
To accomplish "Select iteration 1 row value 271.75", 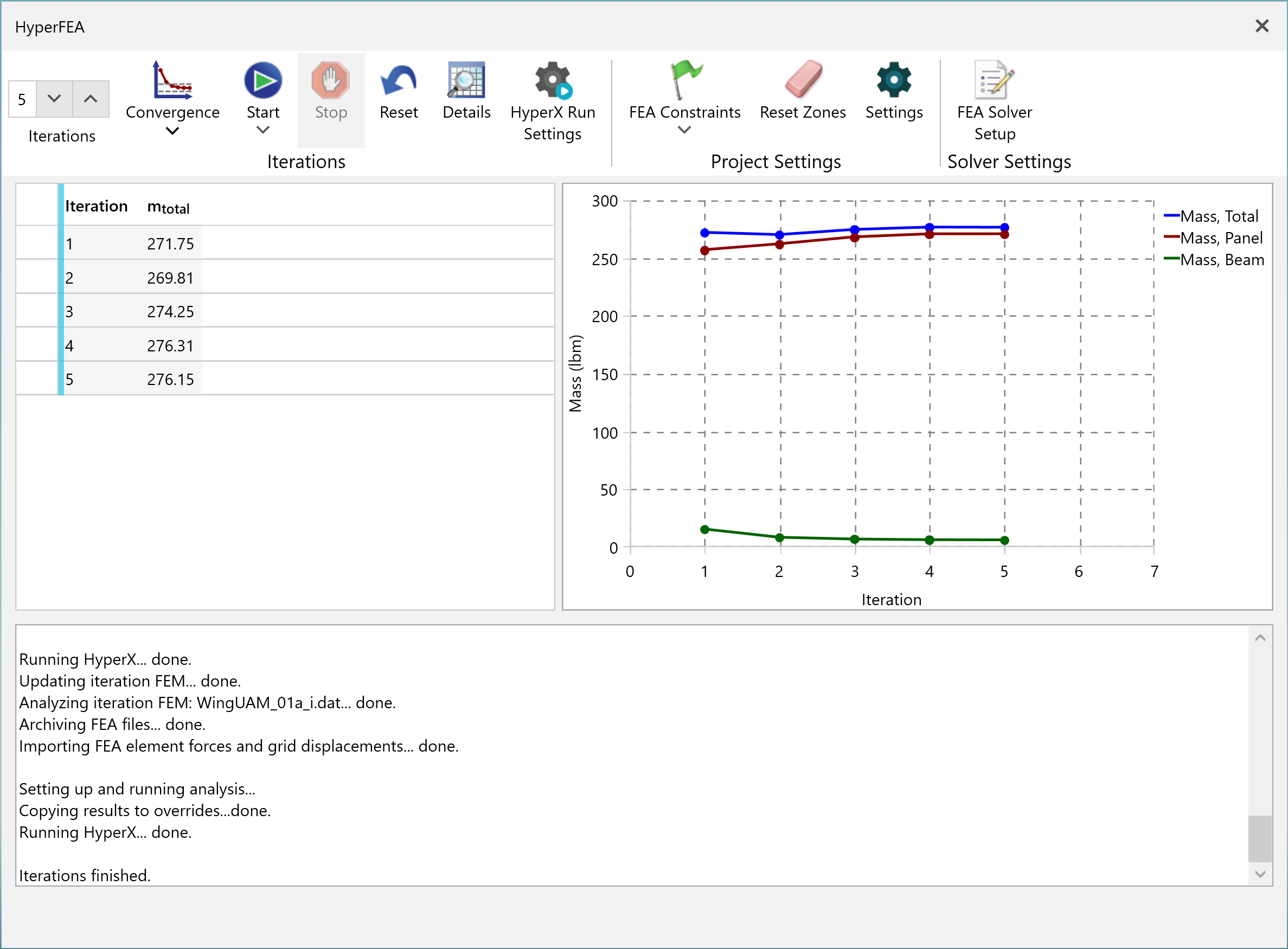I will (170, 243).
